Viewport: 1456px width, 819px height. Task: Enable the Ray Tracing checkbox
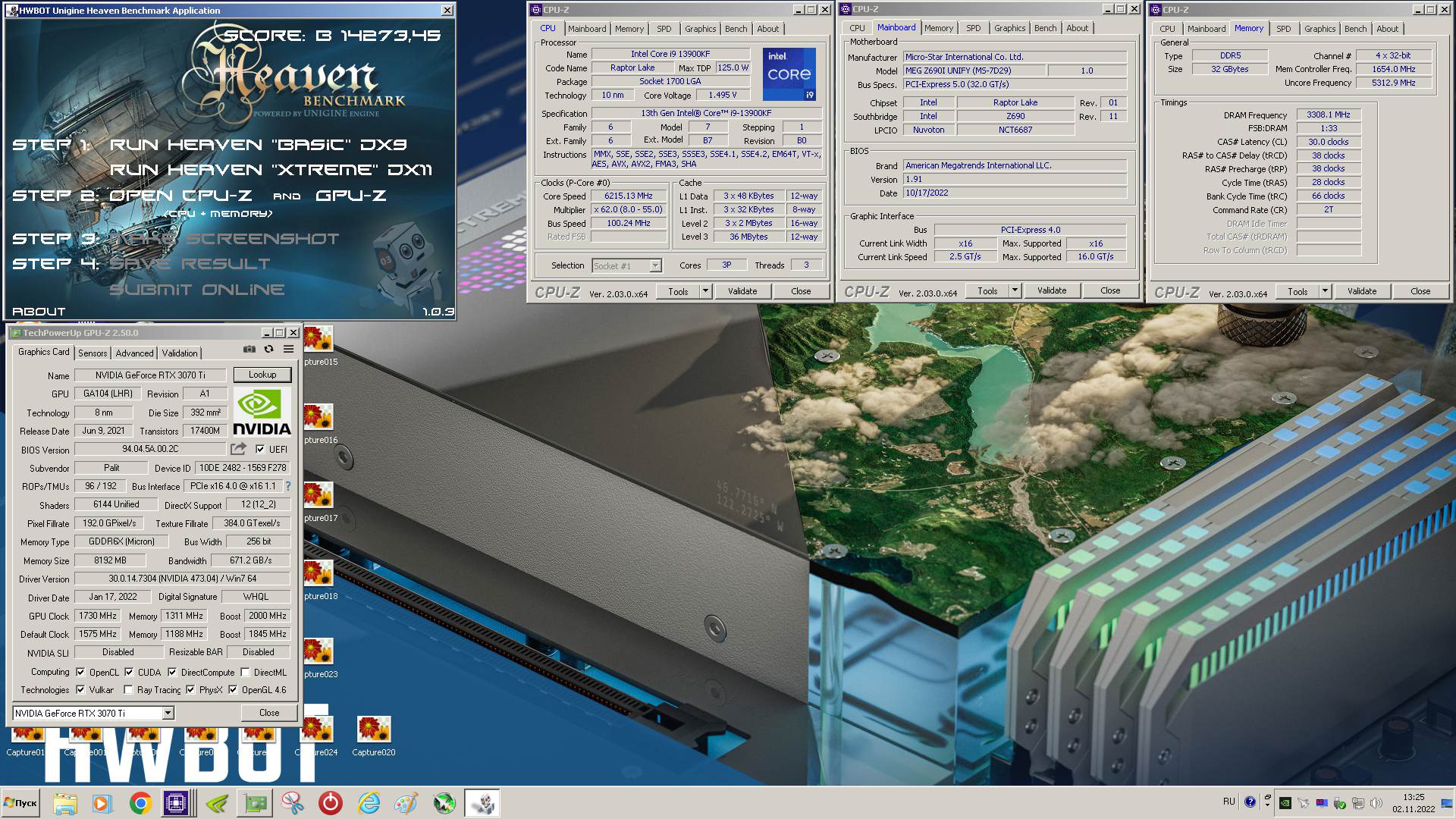point(128,689)
